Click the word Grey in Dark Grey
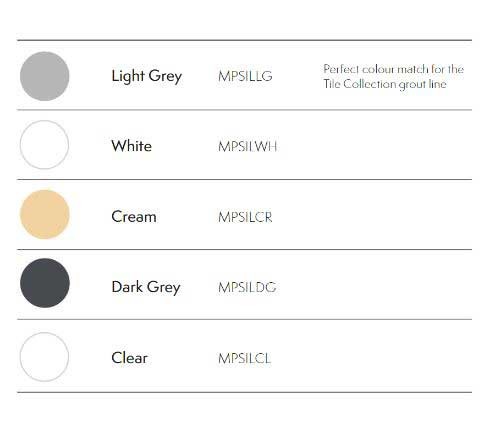 (164, 288)
